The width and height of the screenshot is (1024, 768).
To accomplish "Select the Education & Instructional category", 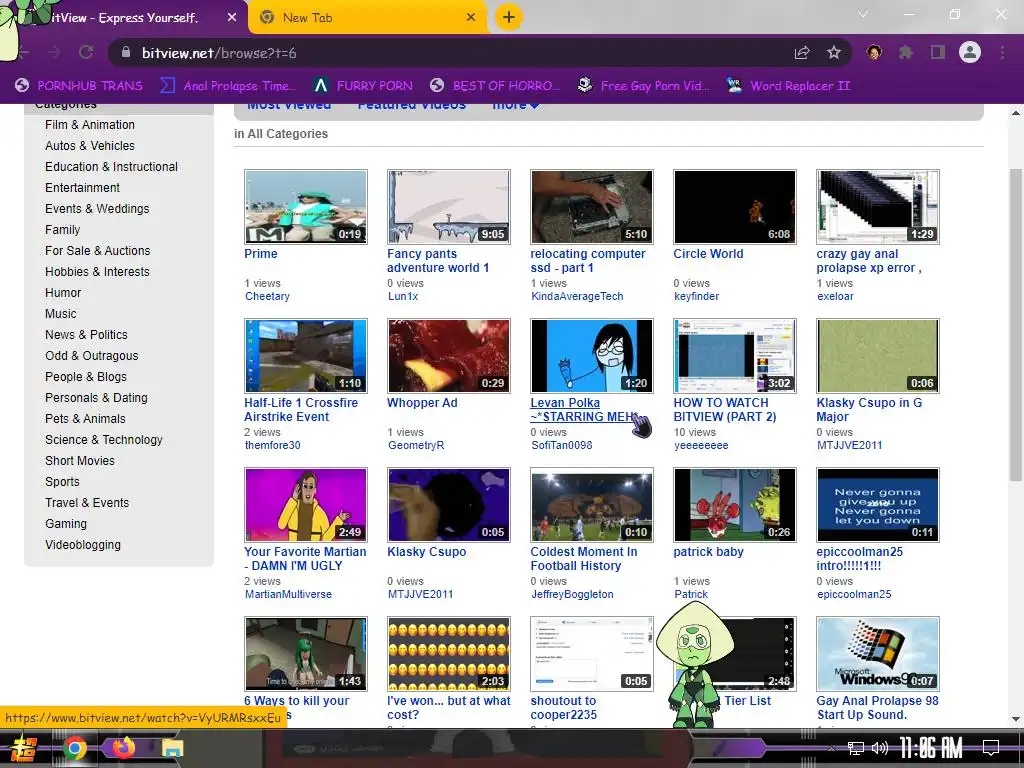I will coord(112,167).
